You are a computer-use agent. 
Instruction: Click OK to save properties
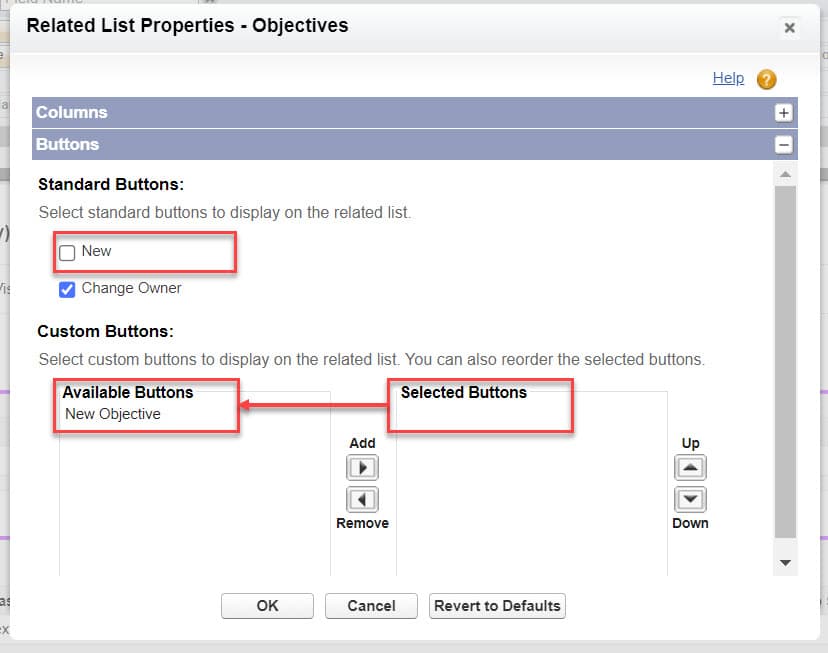pyautogui.click(x=267, y=605)
